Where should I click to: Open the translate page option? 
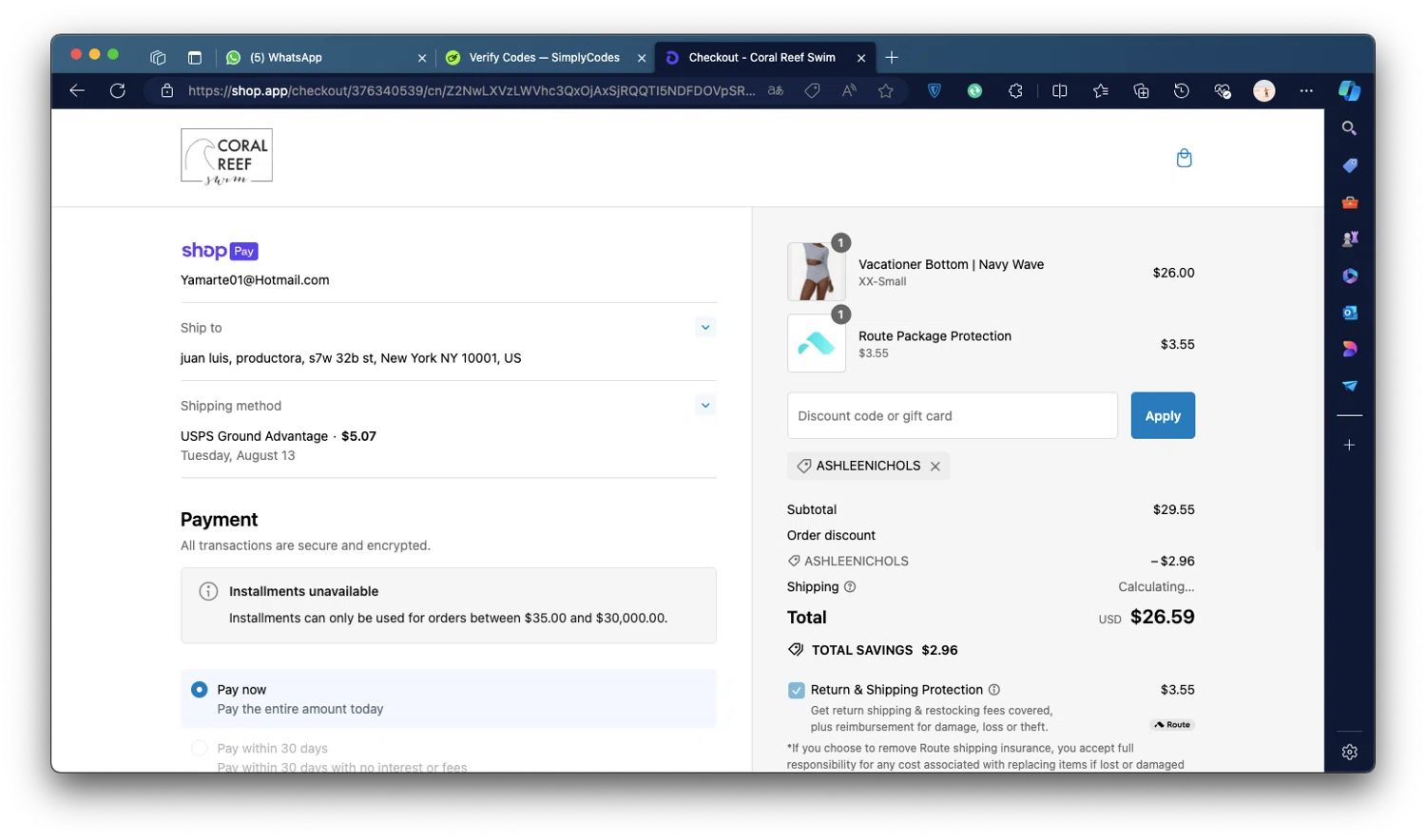click(x=776, y=90)
